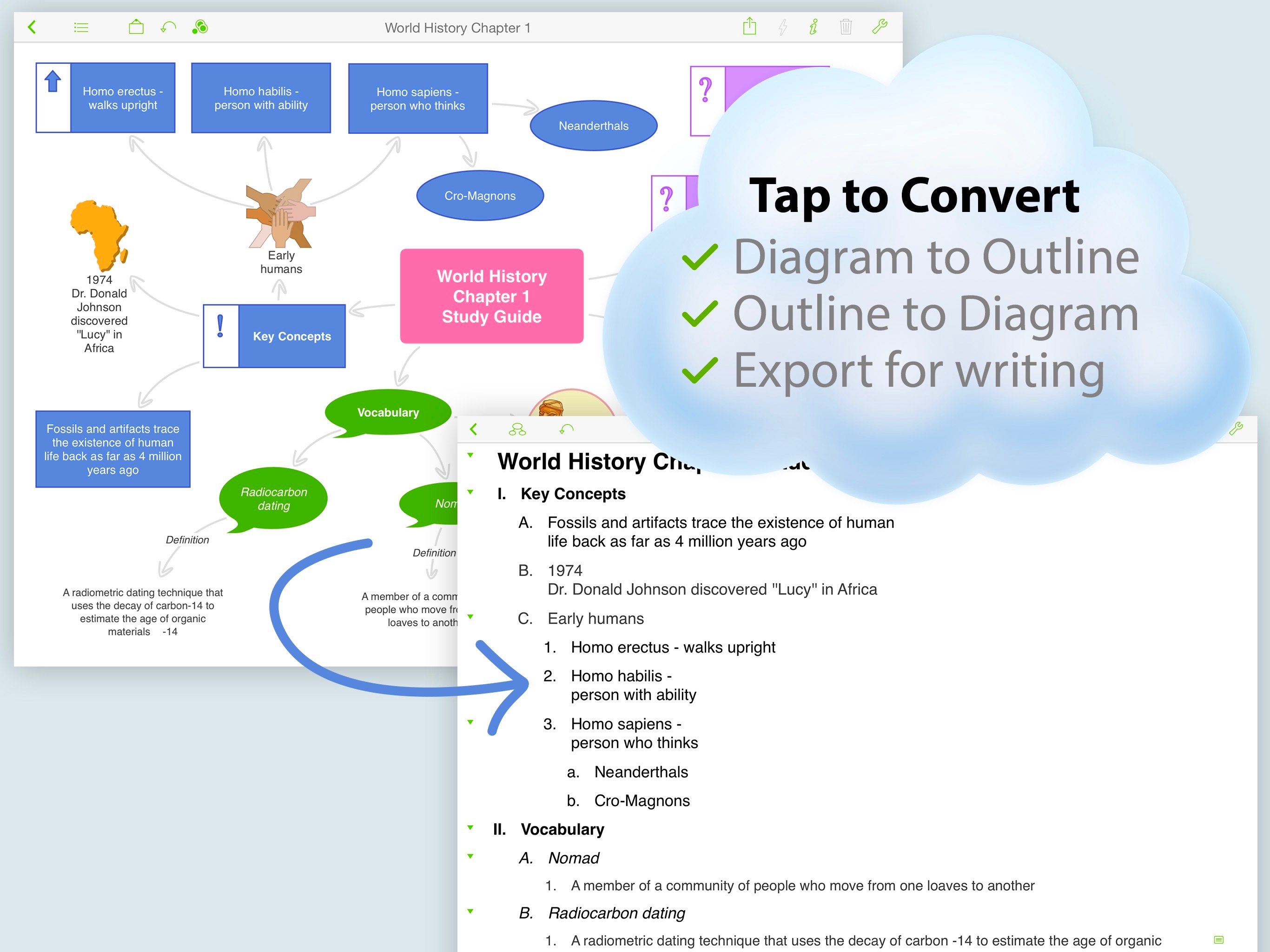Screen dimensions: 1270x952
Task: Open the share export icon
Action: pyautogui.click(x=749, y=26)
